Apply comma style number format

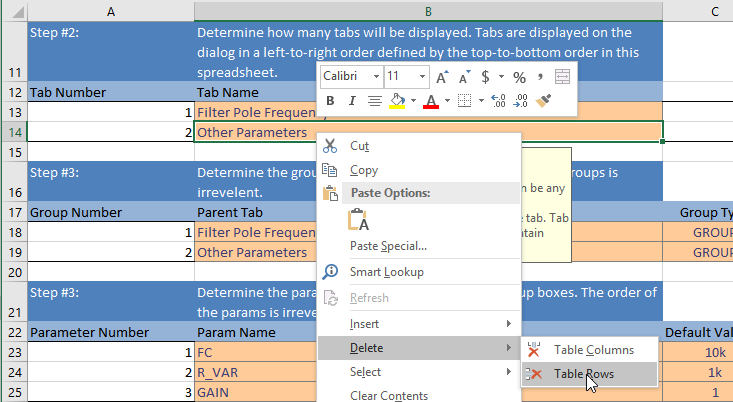point(540,77)
